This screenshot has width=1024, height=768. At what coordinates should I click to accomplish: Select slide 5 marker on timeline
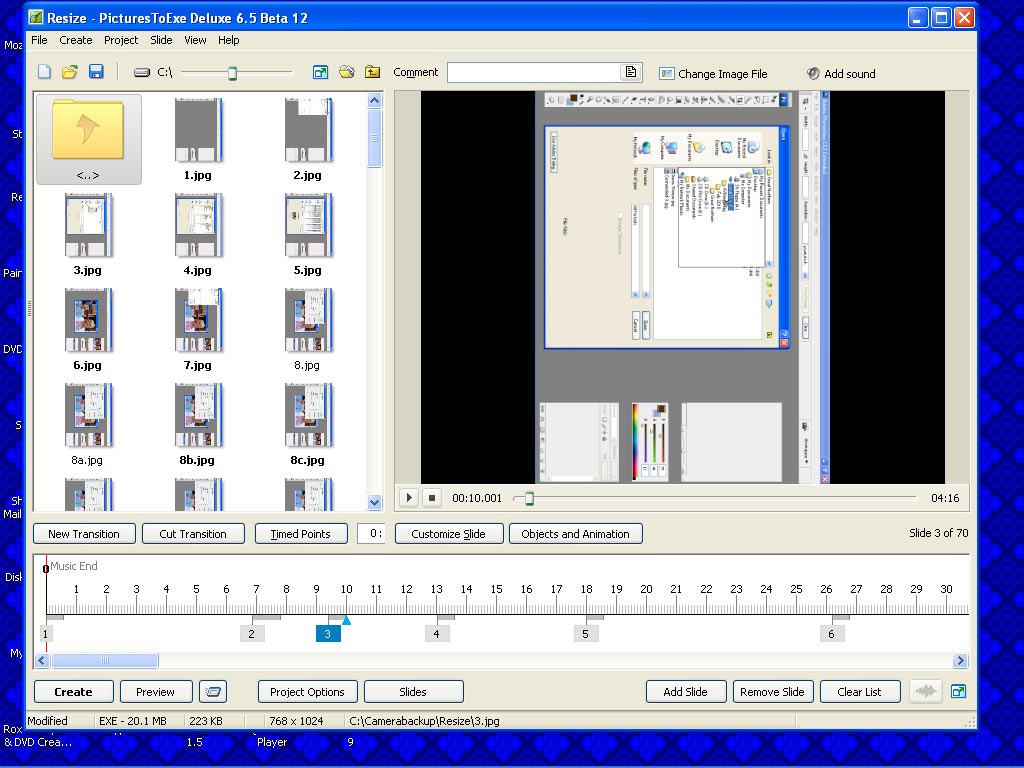click(586, 633)
